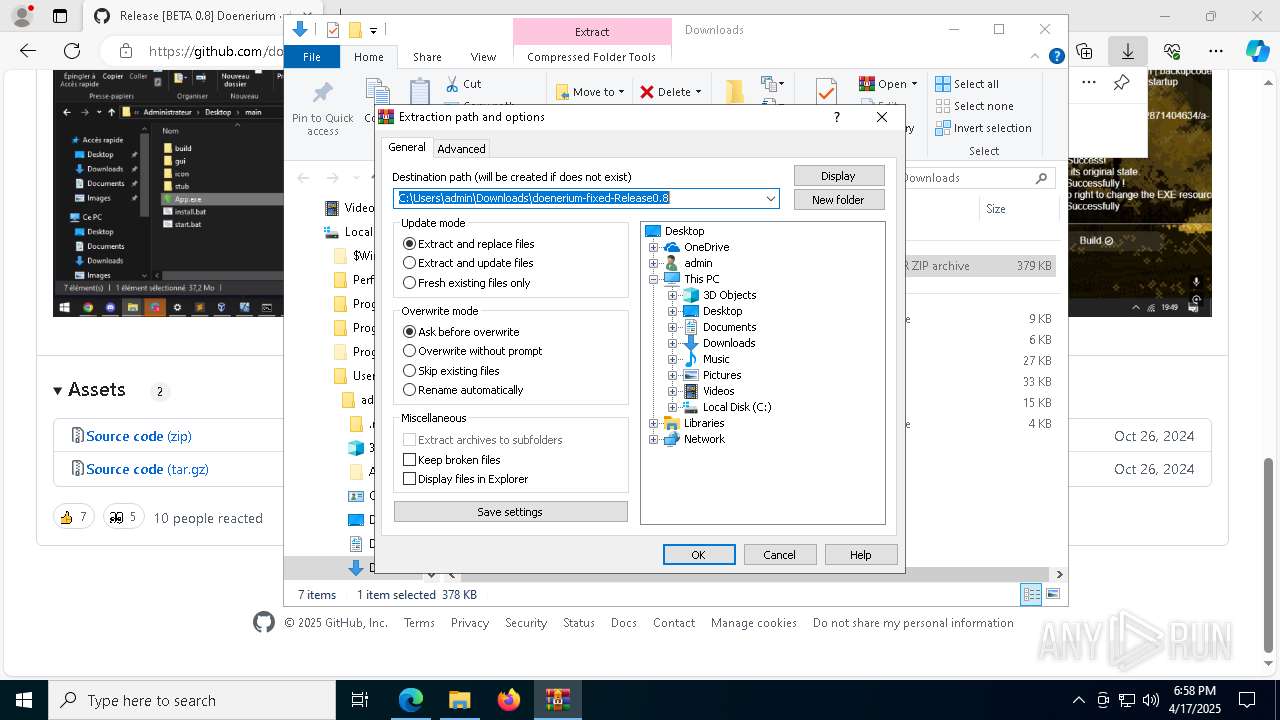Open the General tab
This screenshot has width=1280, height=720.
coord(407,147)
